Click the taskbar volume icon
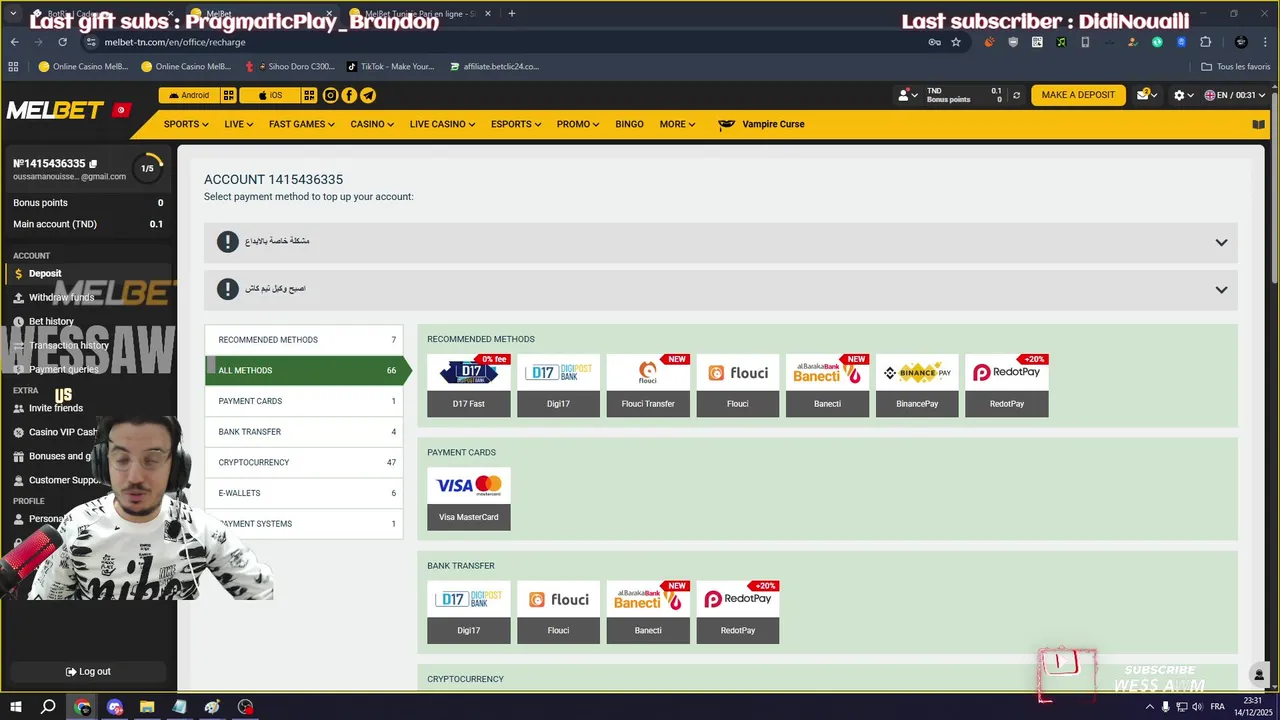The height and width of the screenshot is (720, 1280). [1197, 707]
